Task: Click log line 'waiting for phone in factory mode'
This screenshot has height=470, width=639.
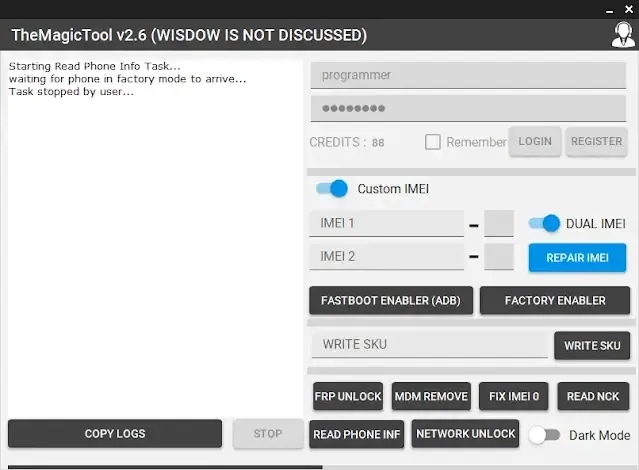Action: 128,79
